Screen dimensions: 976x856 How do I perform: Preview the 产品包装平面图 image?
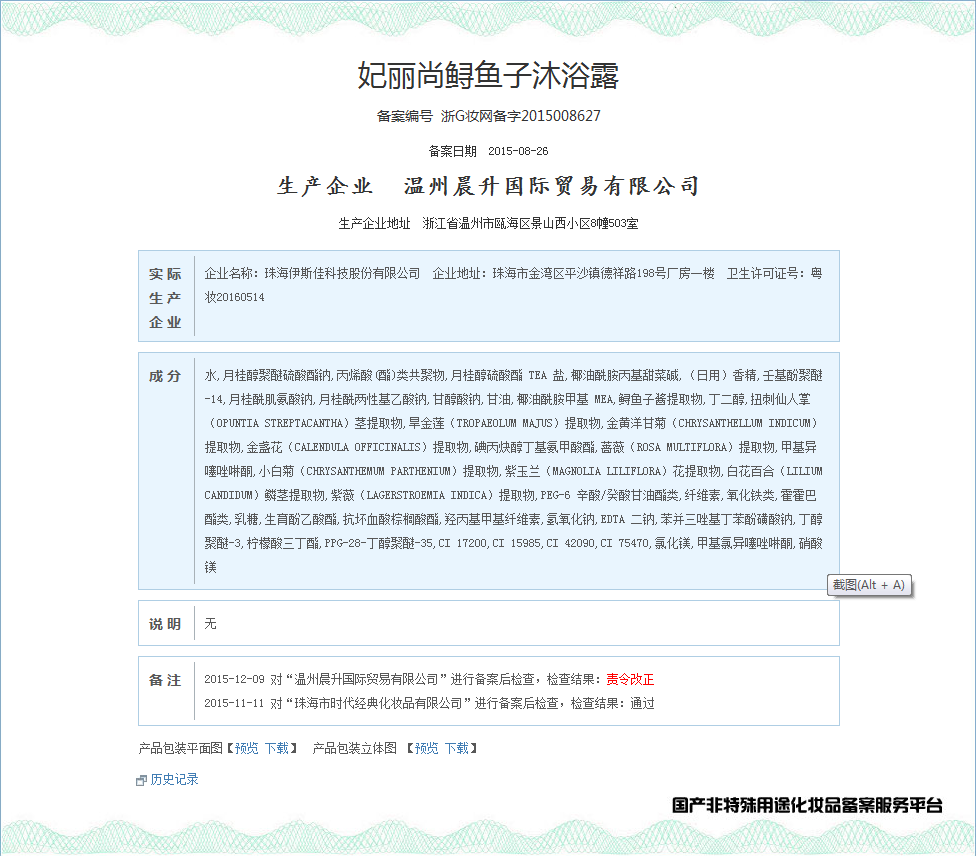click(246, 748)
